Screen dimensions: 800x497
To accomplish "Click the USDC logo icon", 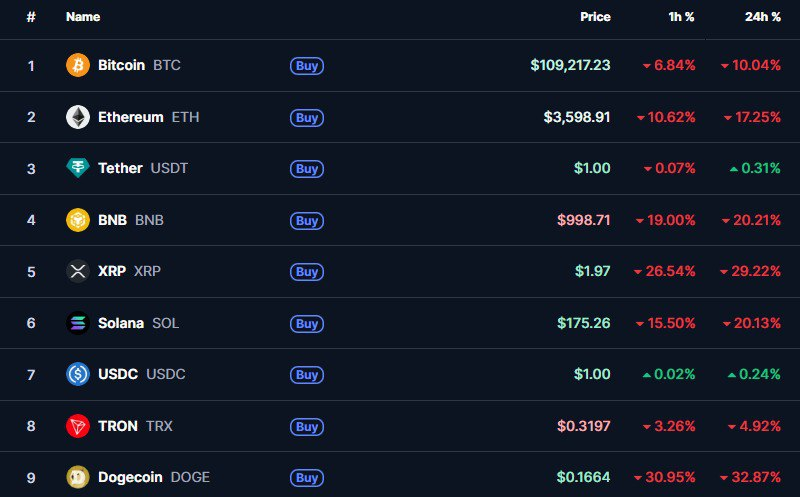I will tap(77, 374).
